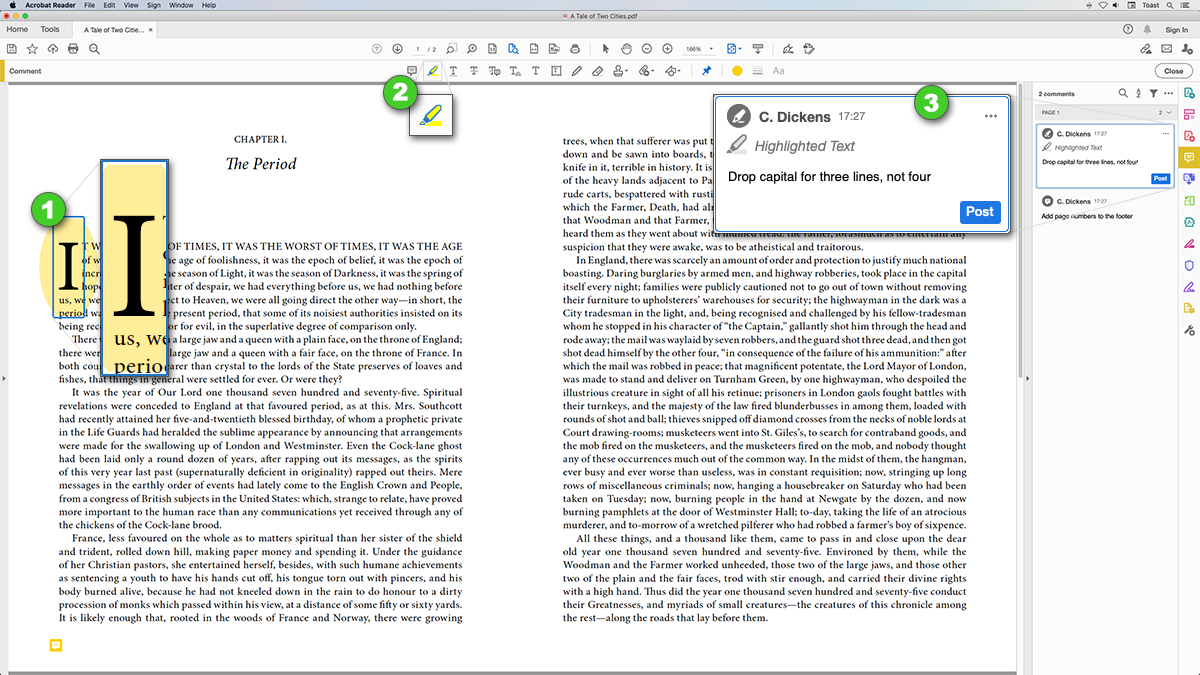Open the notifications bell
1200x675 pixels.
coord(1147,30)
